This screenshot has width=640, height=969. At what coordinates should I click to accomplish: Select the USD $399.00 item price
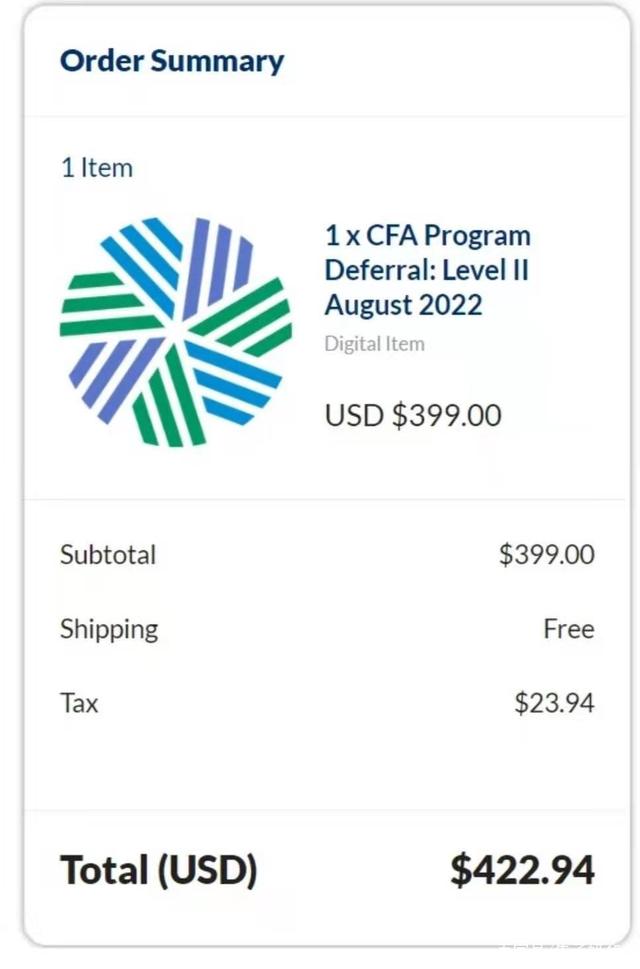point(413,415)
